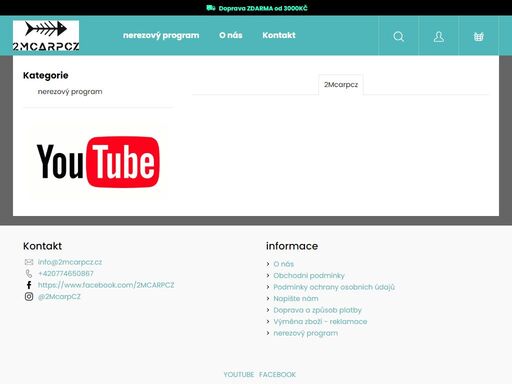Click the info@2mcarpcz.cz email link
The height and width of the screenshot is (384, 512).
click(70, 262)
